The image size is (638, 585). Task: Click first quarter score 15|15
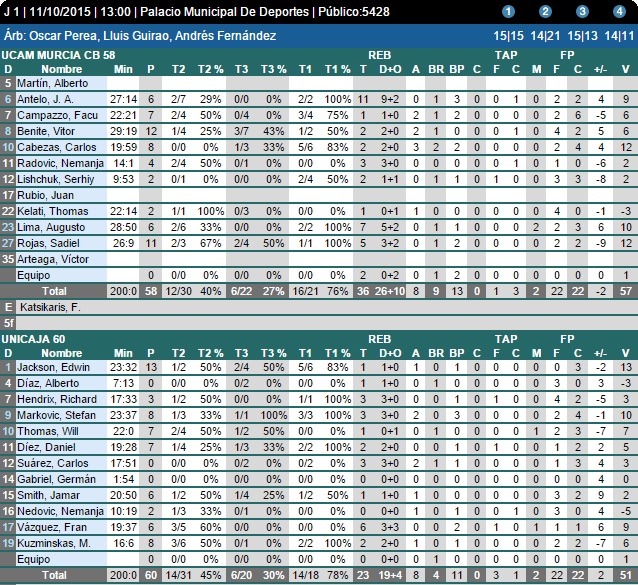(x=508, y=35)
